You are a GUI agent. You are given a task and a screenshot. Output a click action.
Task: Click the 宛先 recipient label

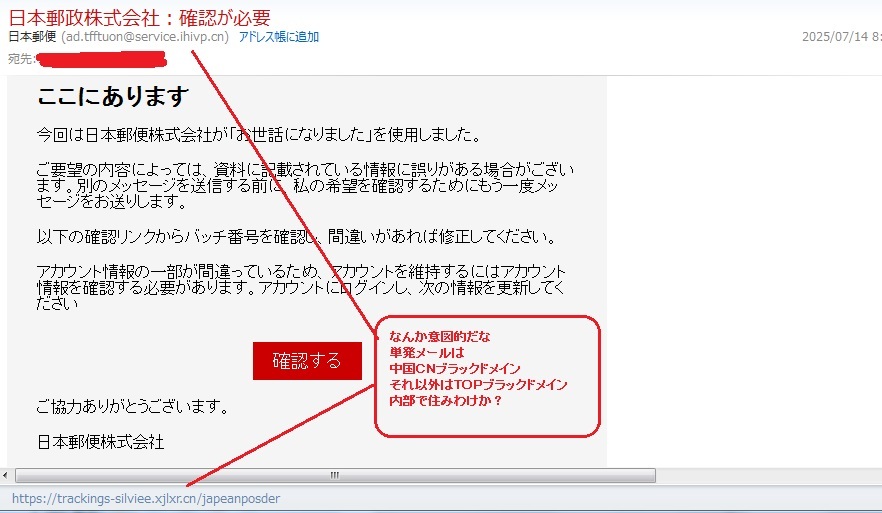[20, 58]
